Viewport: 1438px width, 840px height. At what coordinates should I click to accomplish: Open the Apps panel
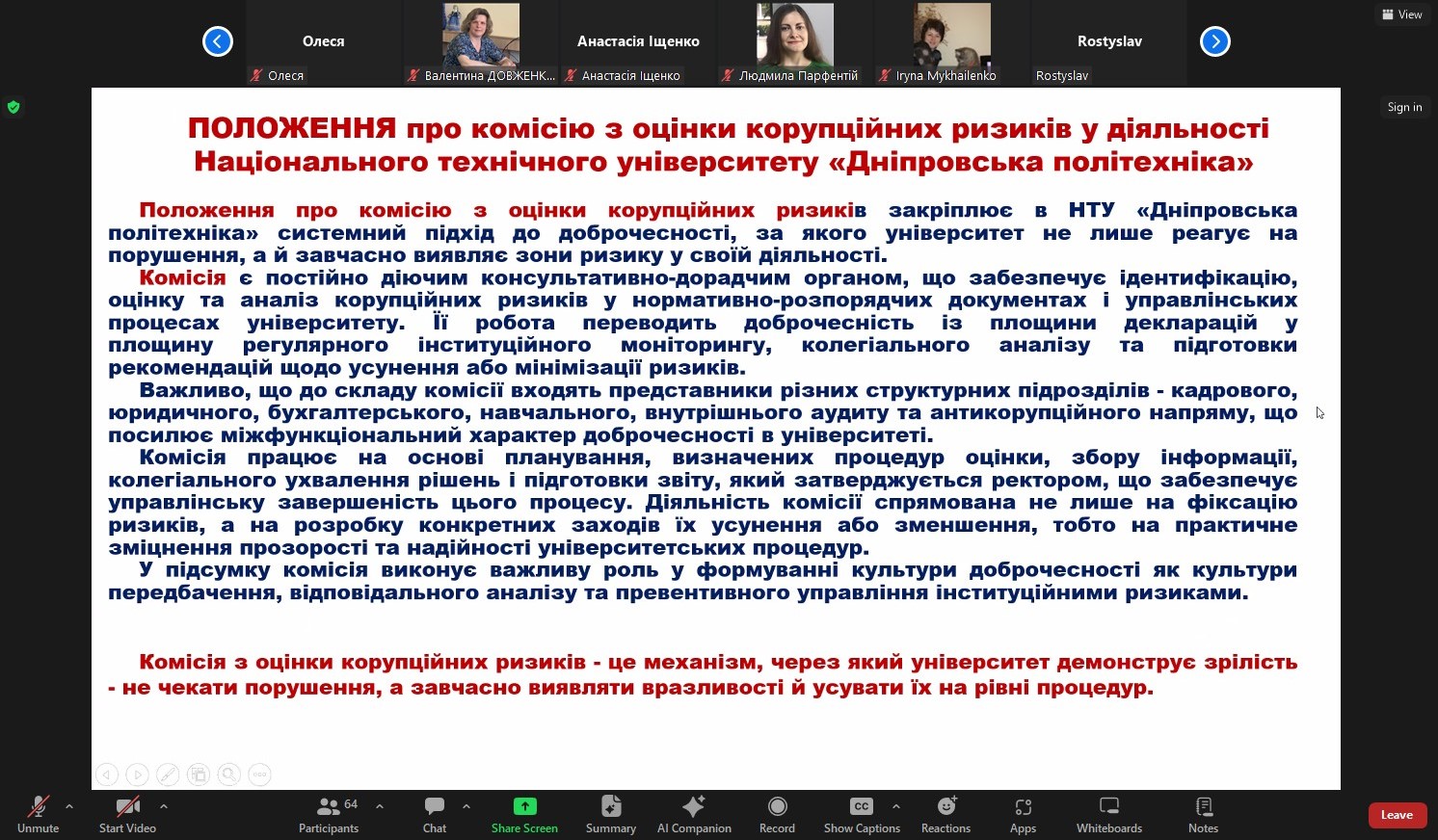pos(1024,814)
